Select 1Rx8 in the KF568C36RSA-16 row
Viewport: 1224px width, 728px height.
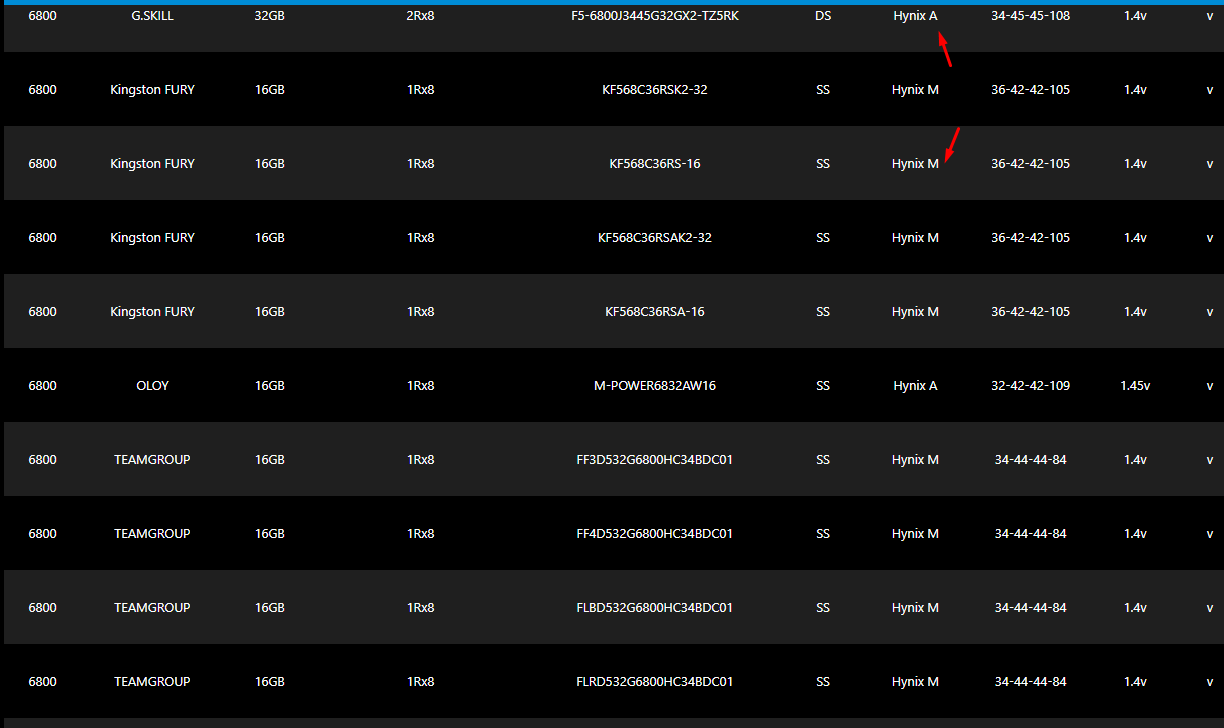click(x=421, y=312)
